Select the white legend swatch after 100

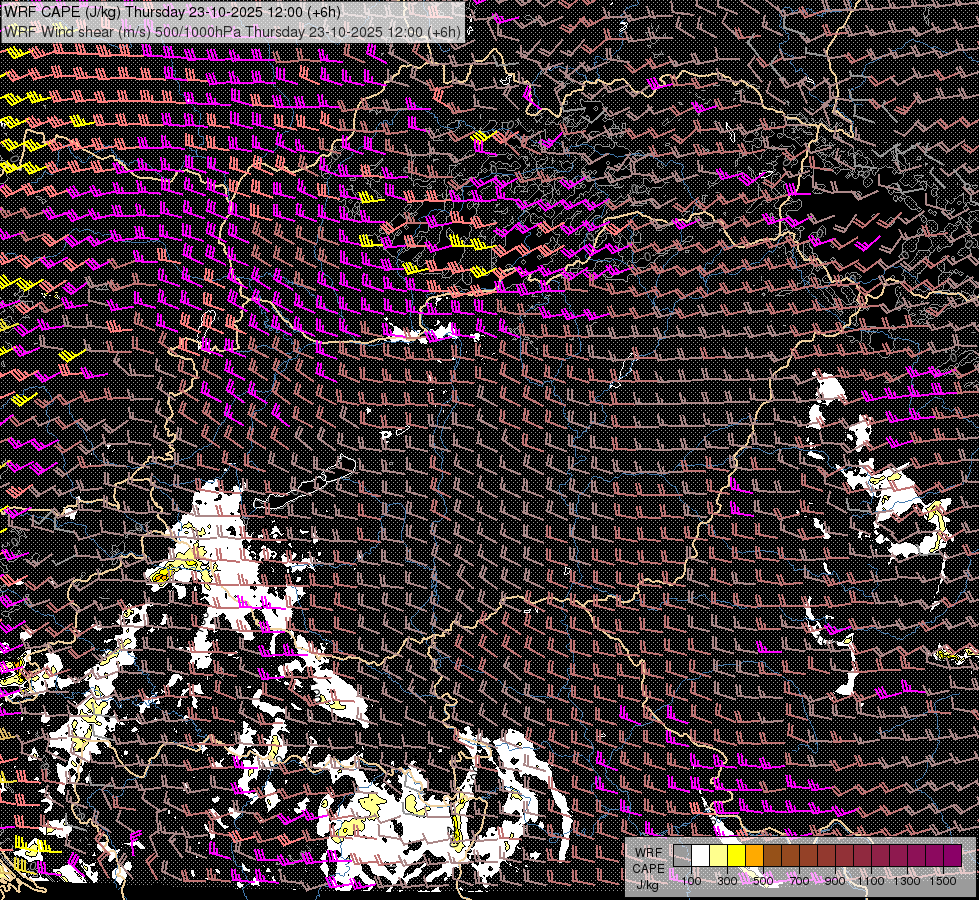[701, 855]
